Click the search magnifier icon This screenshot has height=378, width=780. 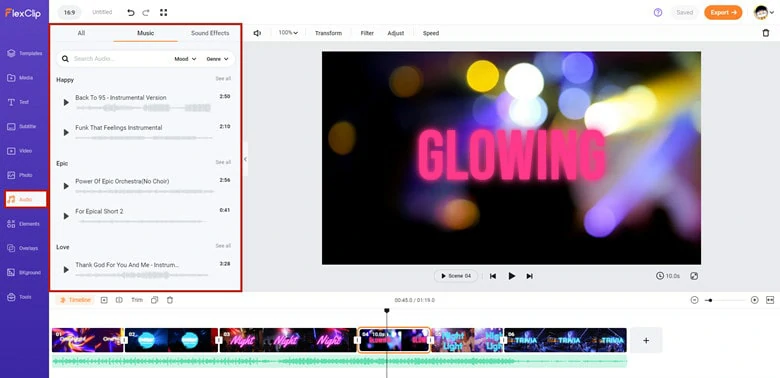65,59
